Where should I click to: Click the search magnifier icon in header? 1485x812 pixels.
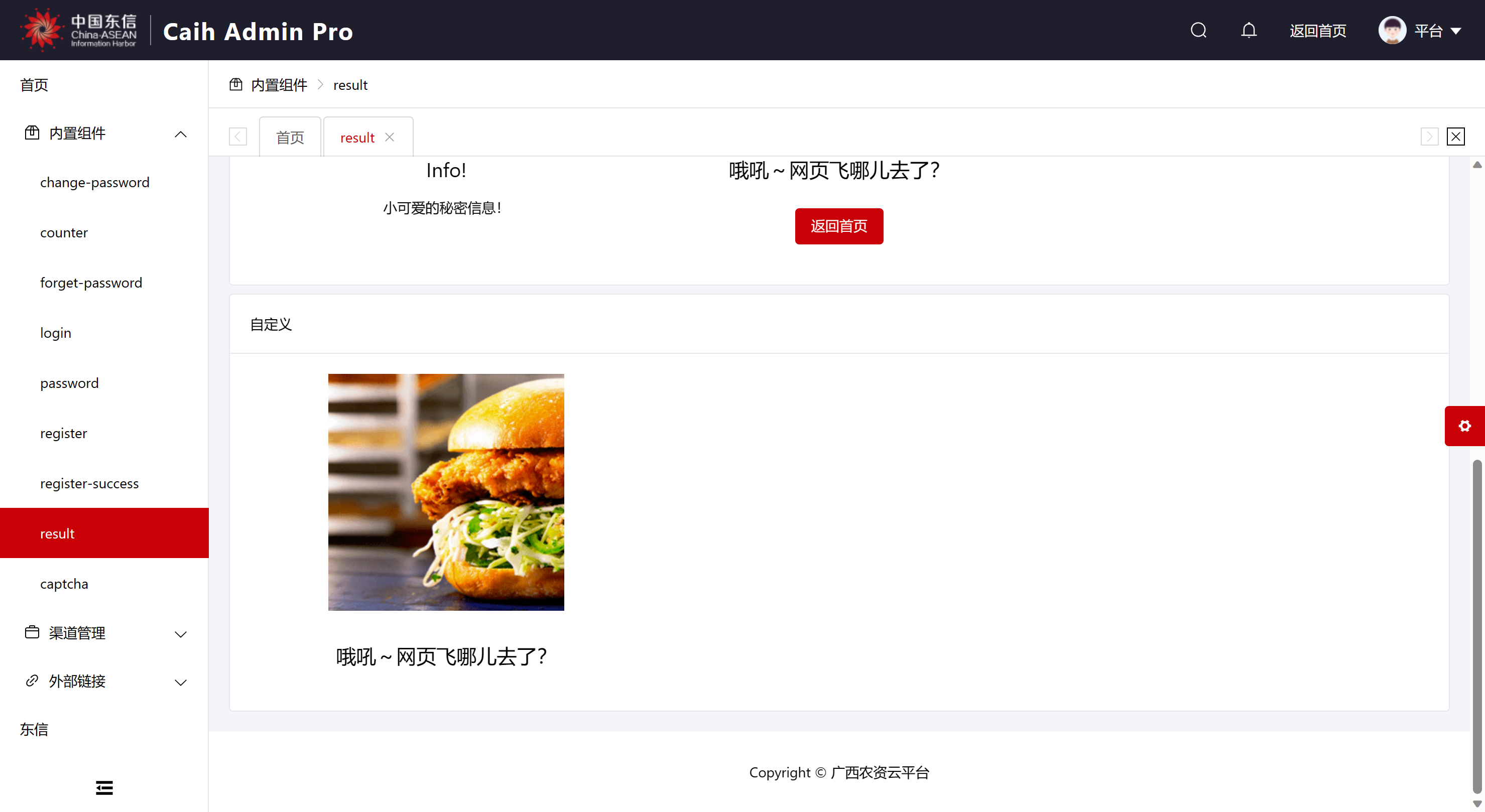tap(1198, 30)
